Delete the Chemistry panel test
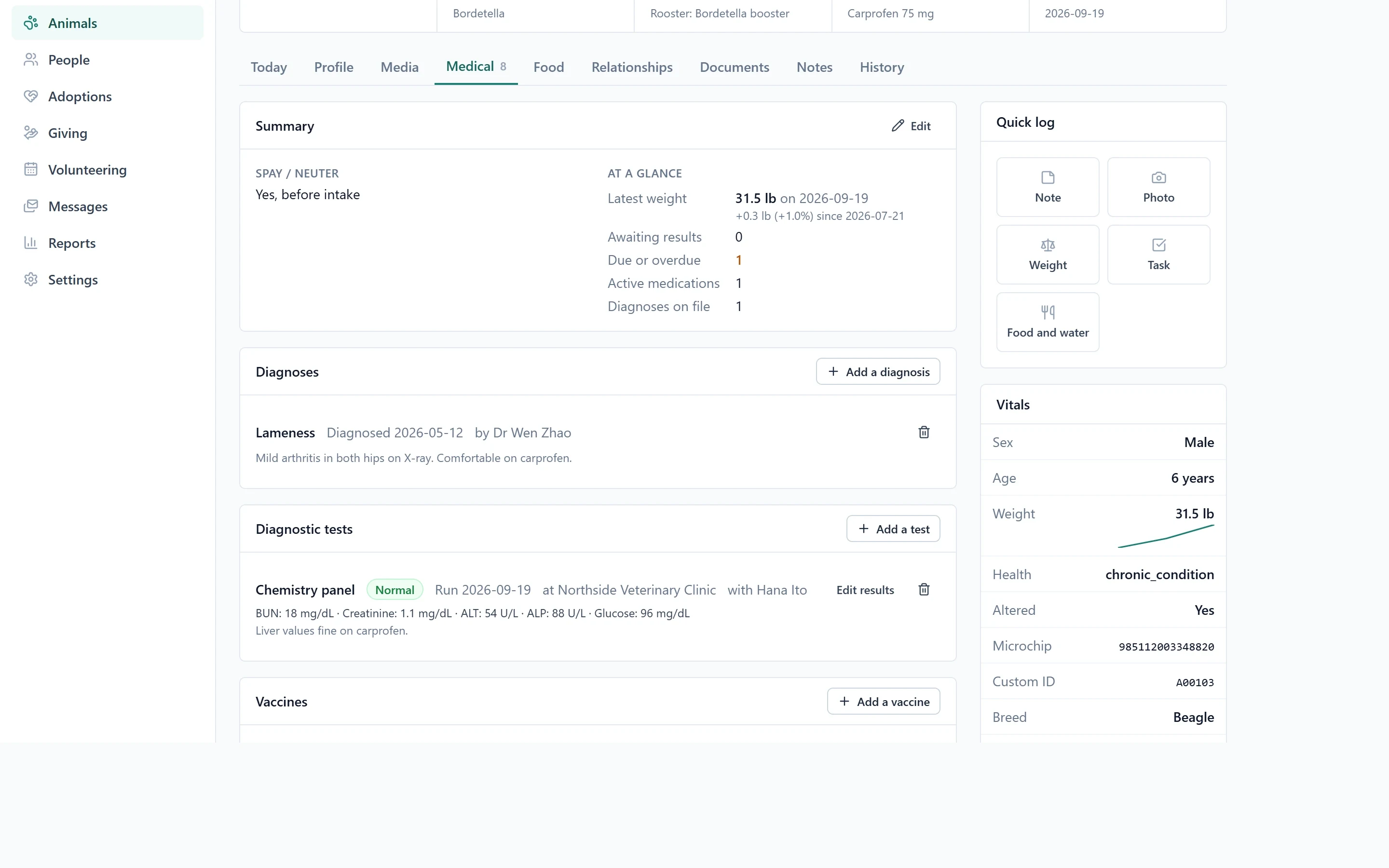1389x868 pixels. click(x=924, y=590)
